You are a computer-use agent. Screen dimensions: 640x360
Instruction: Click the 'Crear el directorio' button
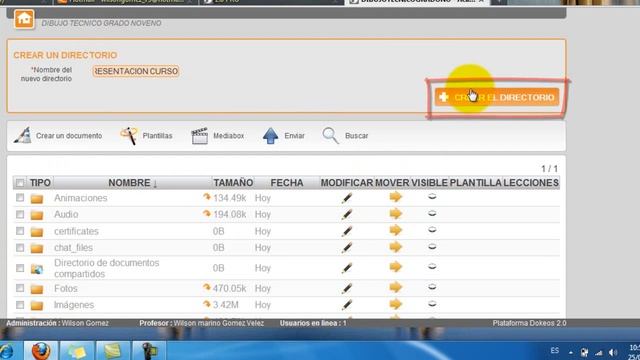tap(497, 98)
